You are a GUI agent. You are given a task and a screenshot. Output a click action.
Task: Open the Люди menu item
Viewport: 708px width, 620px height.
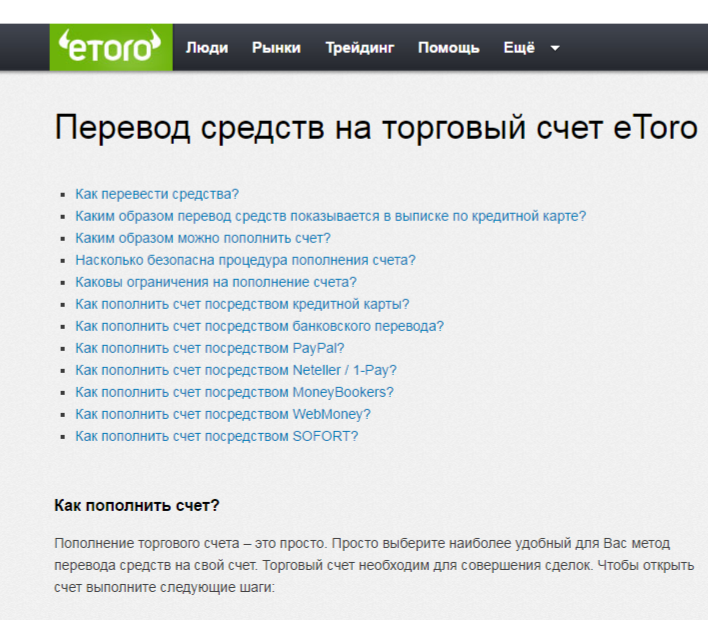[x=207, y=48]
